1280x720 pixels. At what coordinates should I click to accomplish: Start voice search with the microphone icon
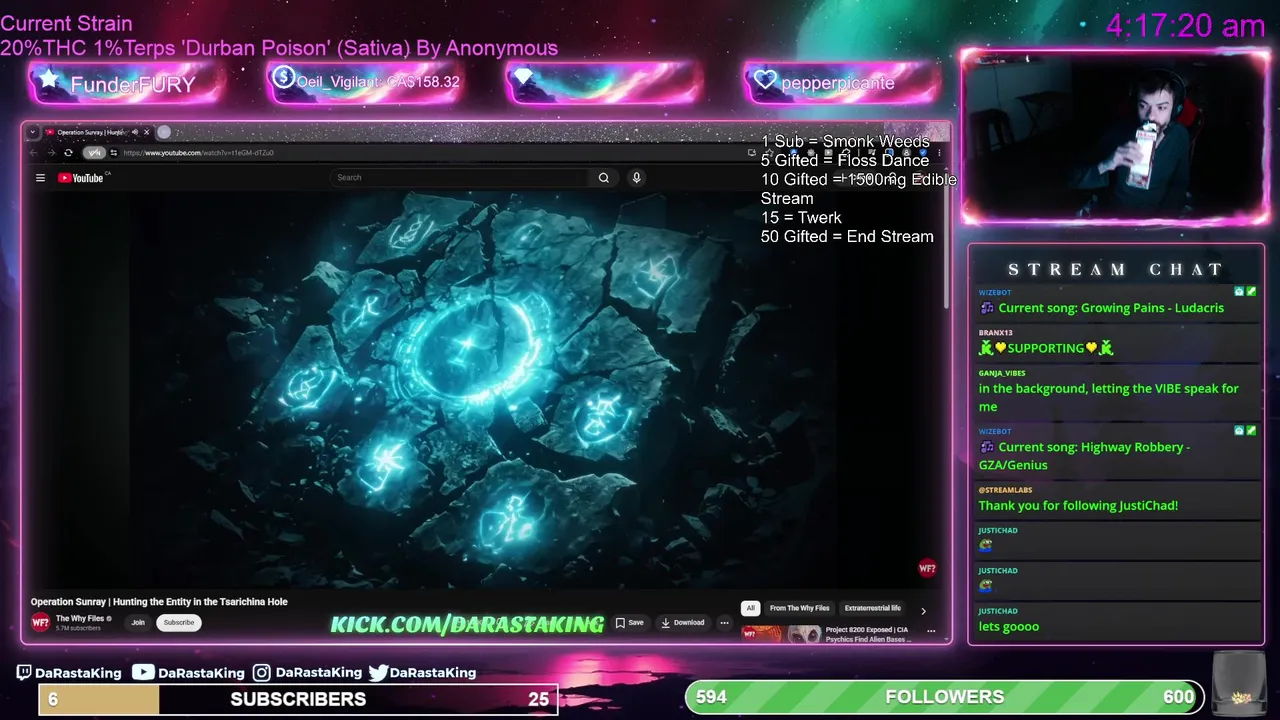636,178
